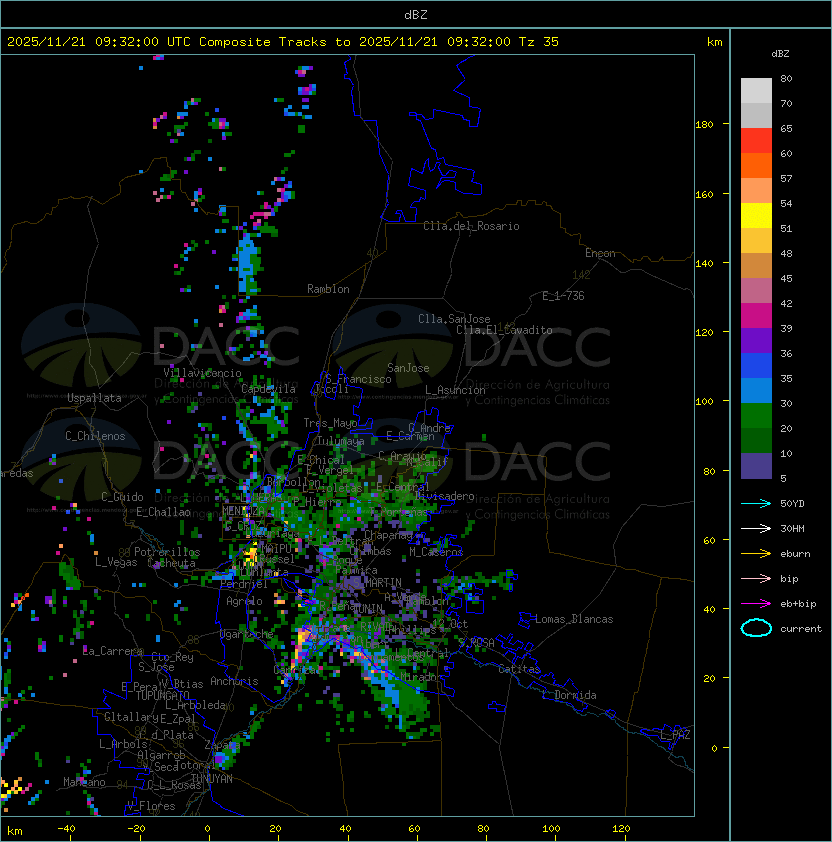Viewport: 832px width, 842px height.
Task: Click the 'M_Caseros' map label
Action: click(436, 552)
